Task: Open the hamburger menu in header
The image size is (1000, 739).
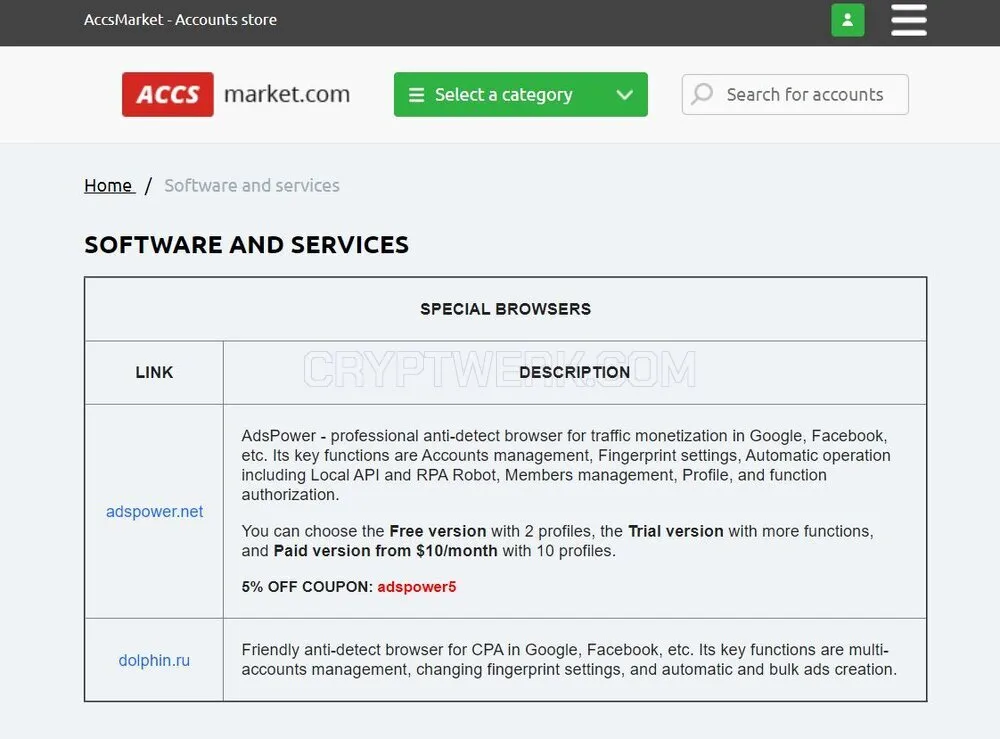Action: tap(909, 20)
